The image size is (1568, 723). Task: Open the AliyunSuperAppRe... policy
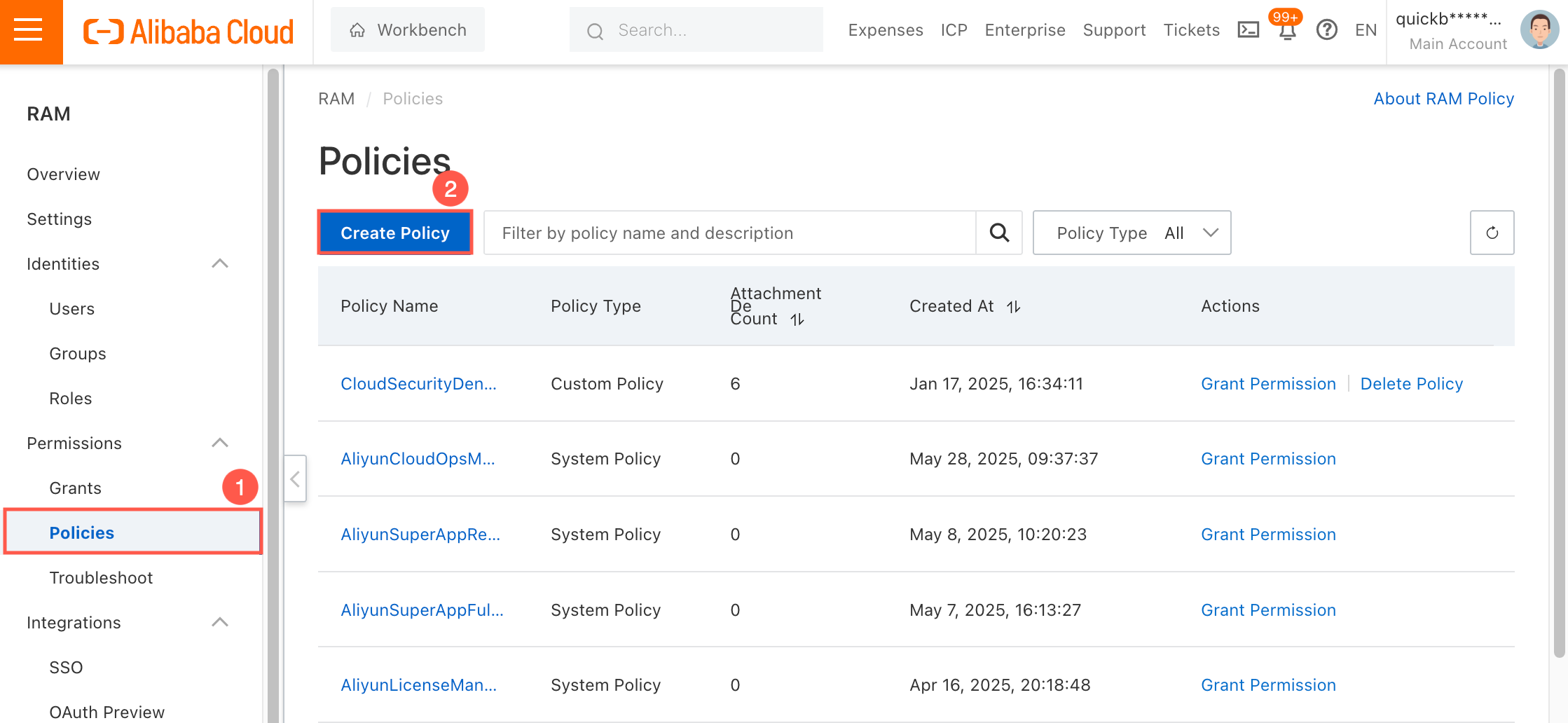pos(420,535)
